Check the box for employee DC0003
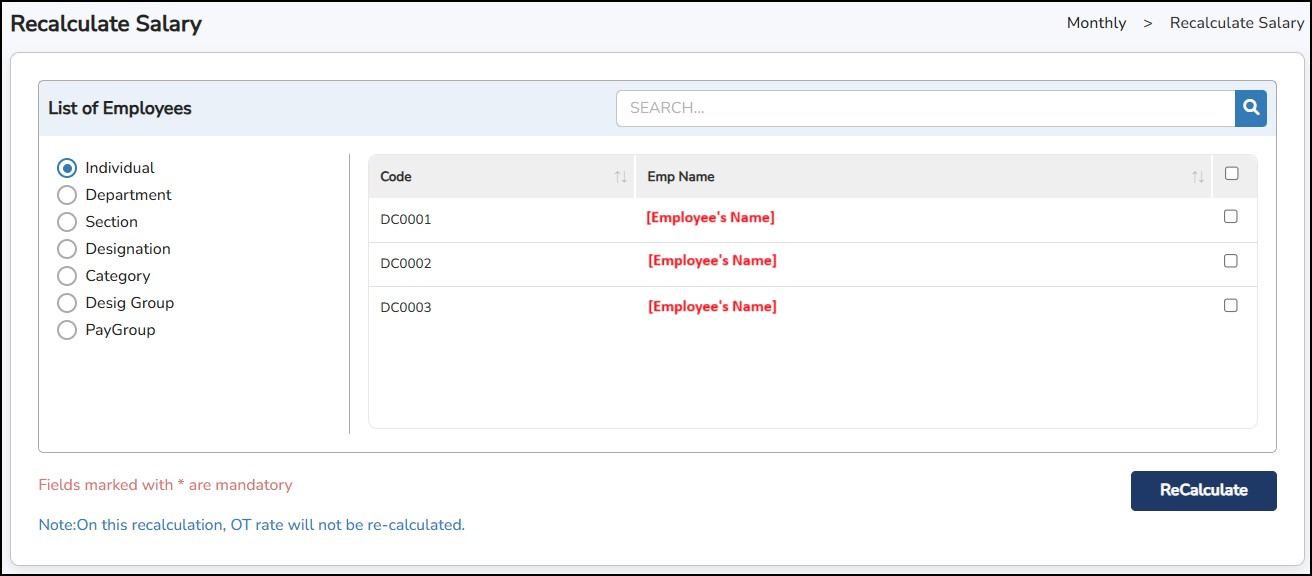The image size is (1312, 576). pos(1231,305)
